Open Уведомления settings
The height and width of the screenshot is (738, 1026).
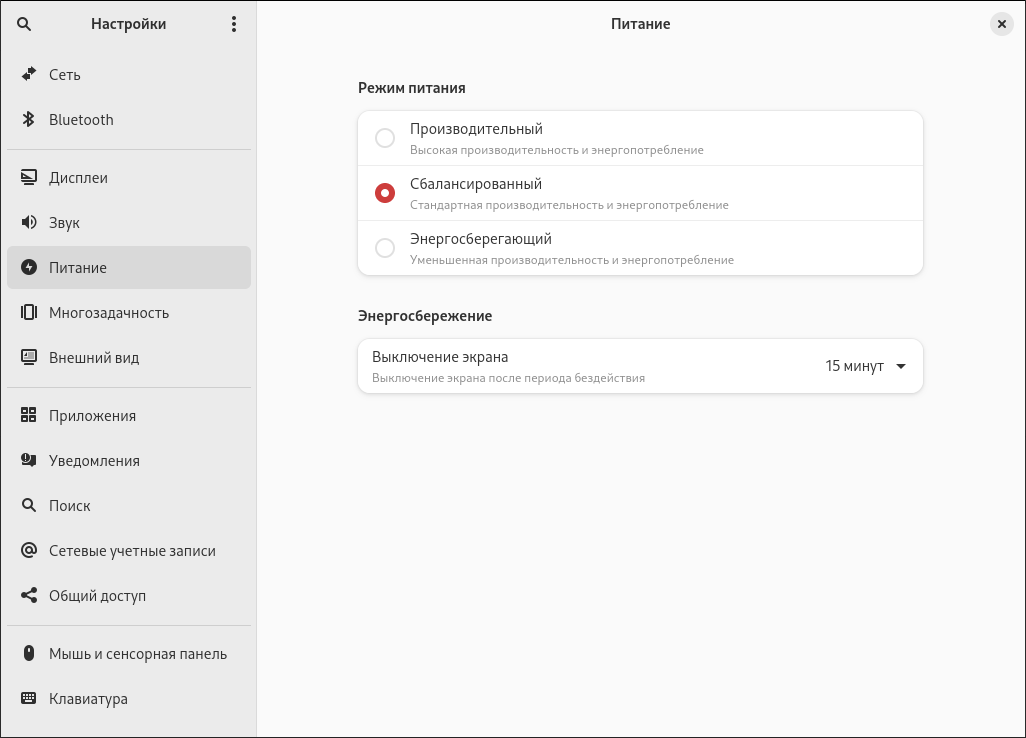(94, 461)
